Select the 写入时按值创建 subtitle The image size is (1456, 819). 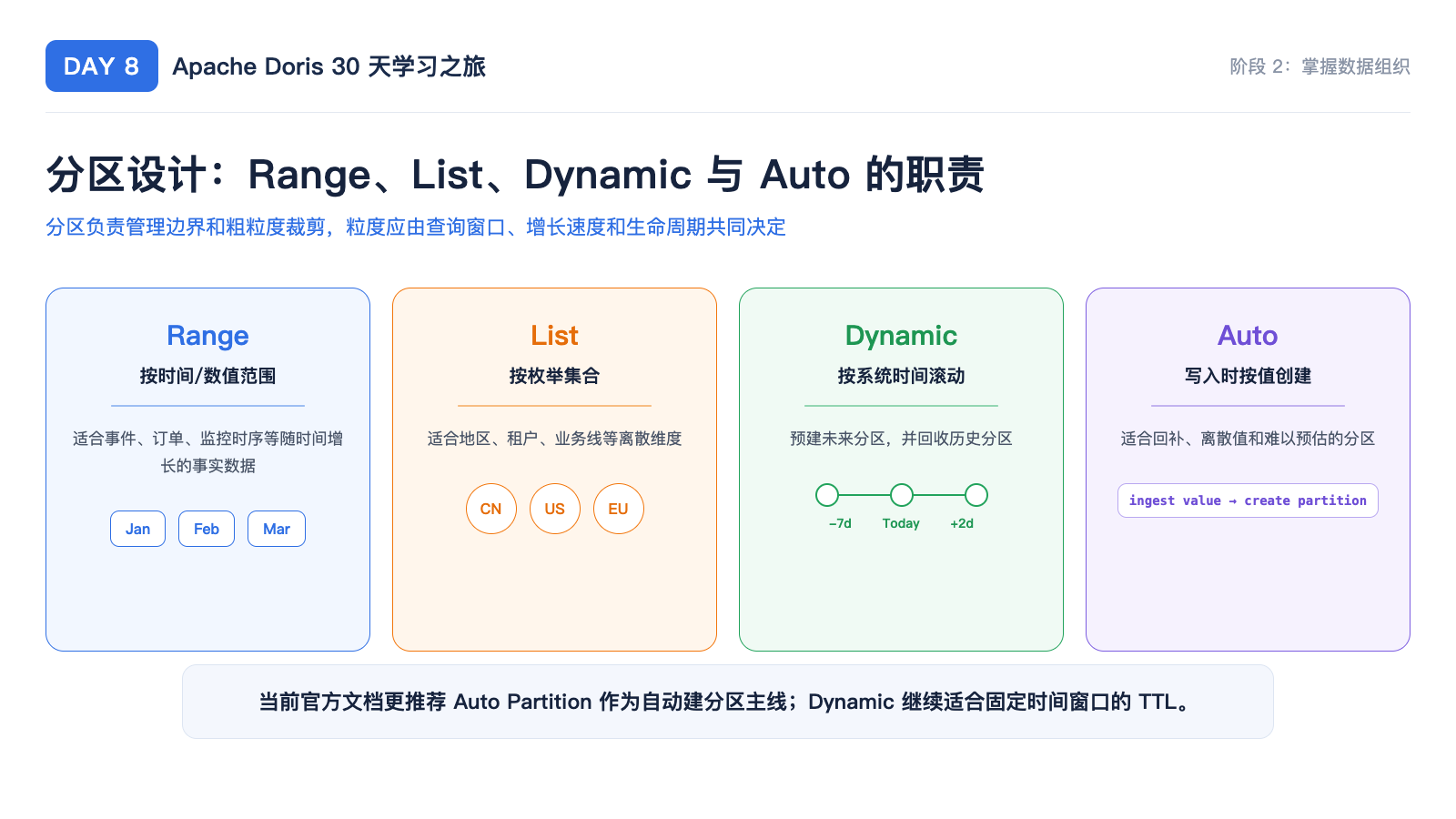tap(1248, 376)
